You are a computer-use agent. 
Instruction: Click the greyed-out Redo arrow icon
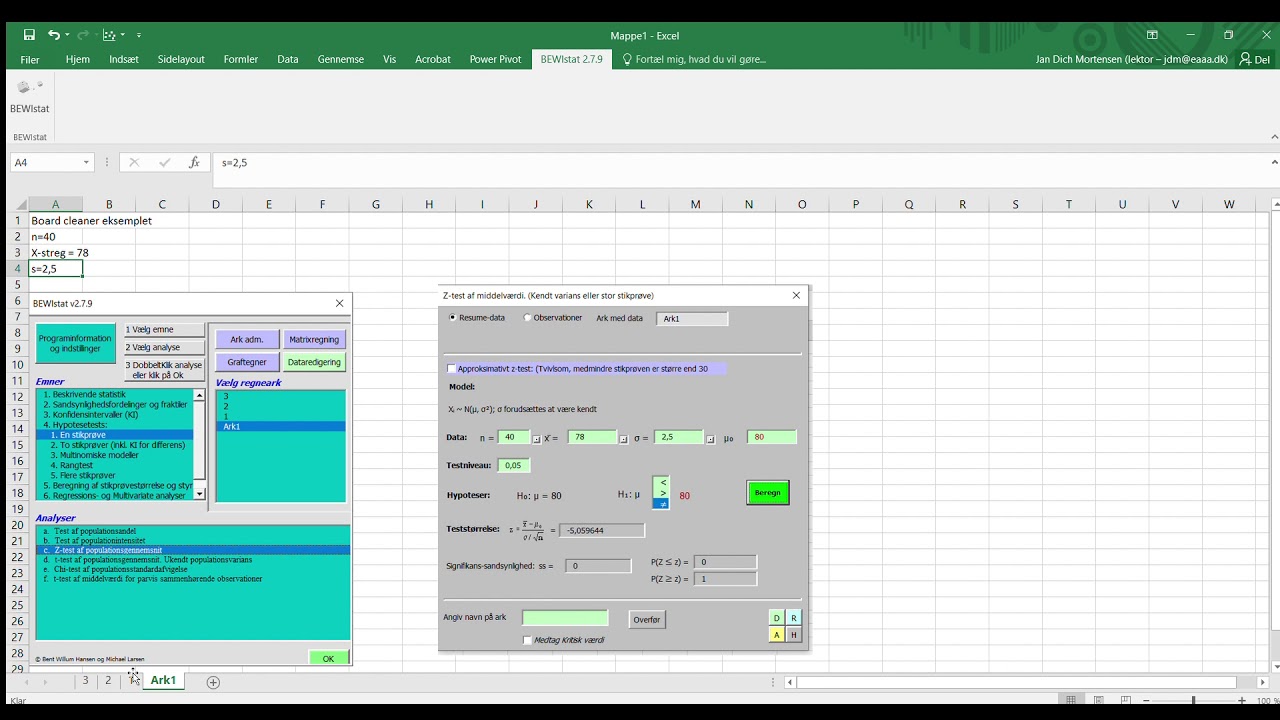tap(85, 35)
